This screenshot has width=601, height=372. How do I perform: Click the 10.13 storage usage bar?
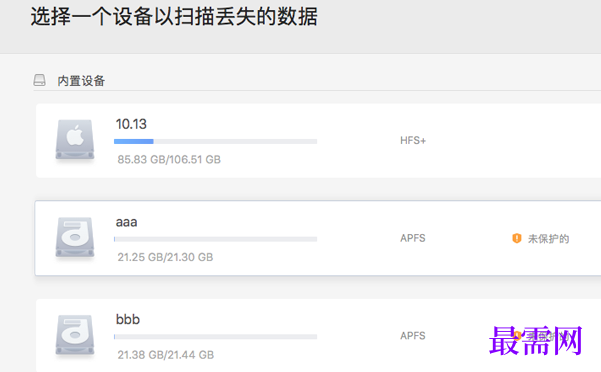point(215,141)
